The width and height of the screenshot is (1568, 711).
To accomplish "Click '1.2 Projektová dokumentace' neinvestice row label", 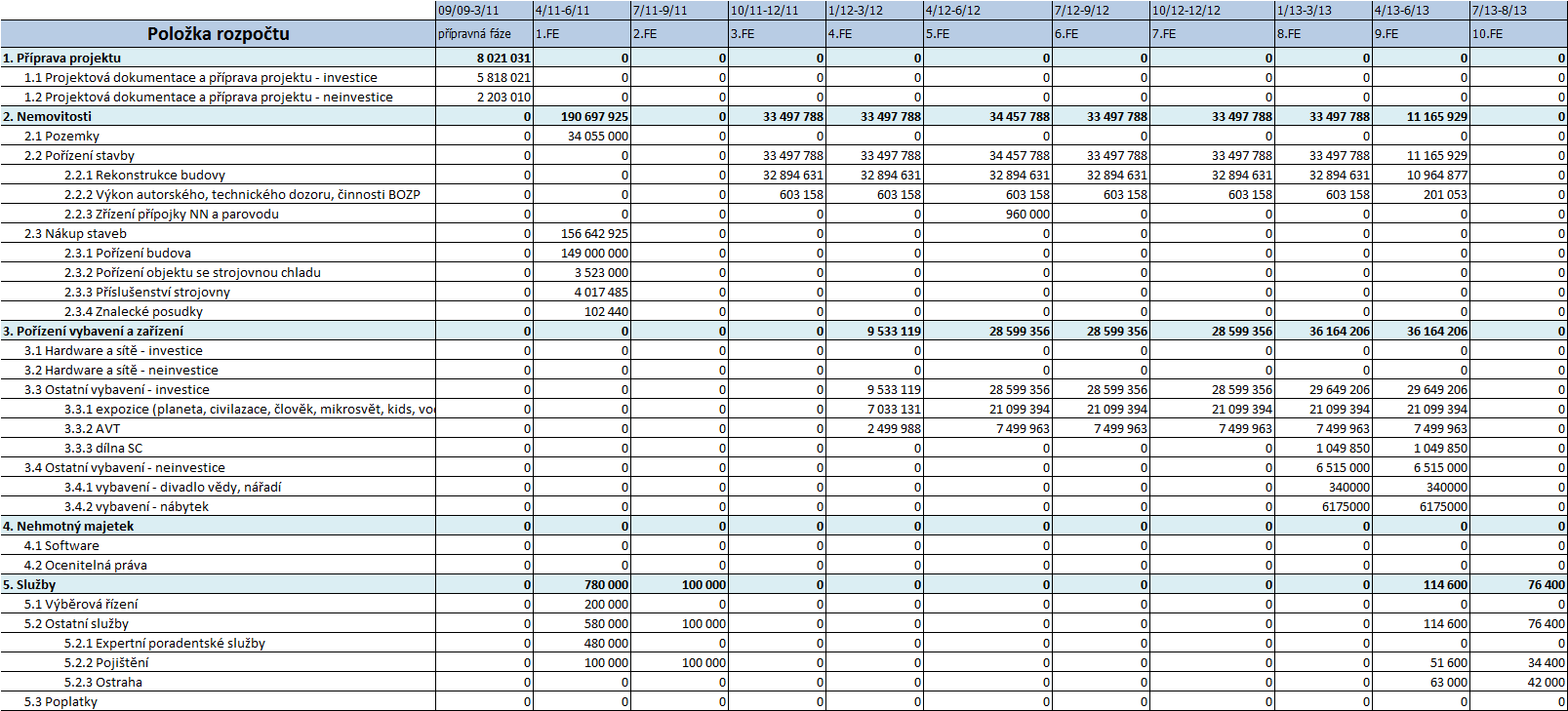I will click(x=209, y=97).
